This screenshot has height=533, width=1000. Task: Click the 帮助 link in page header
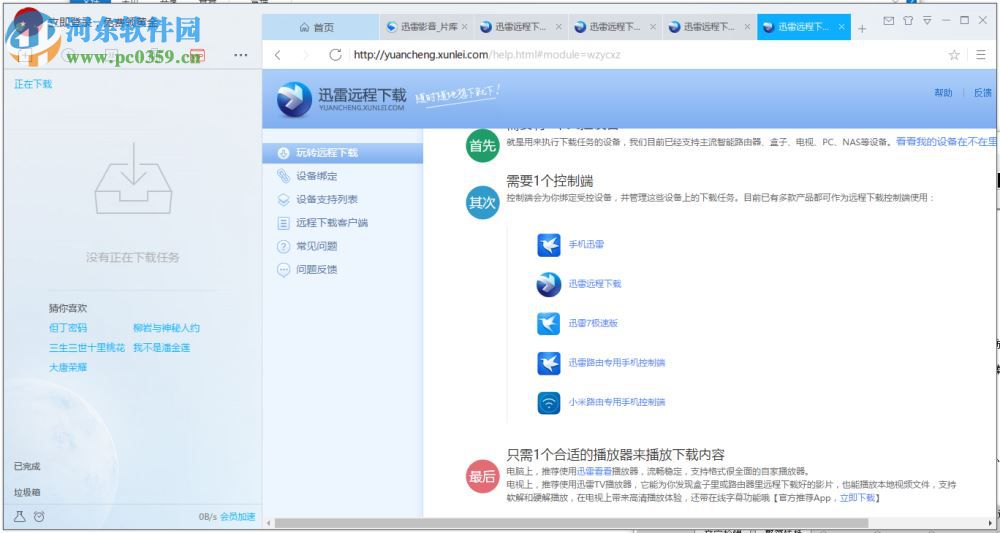(x=943, y=93)
